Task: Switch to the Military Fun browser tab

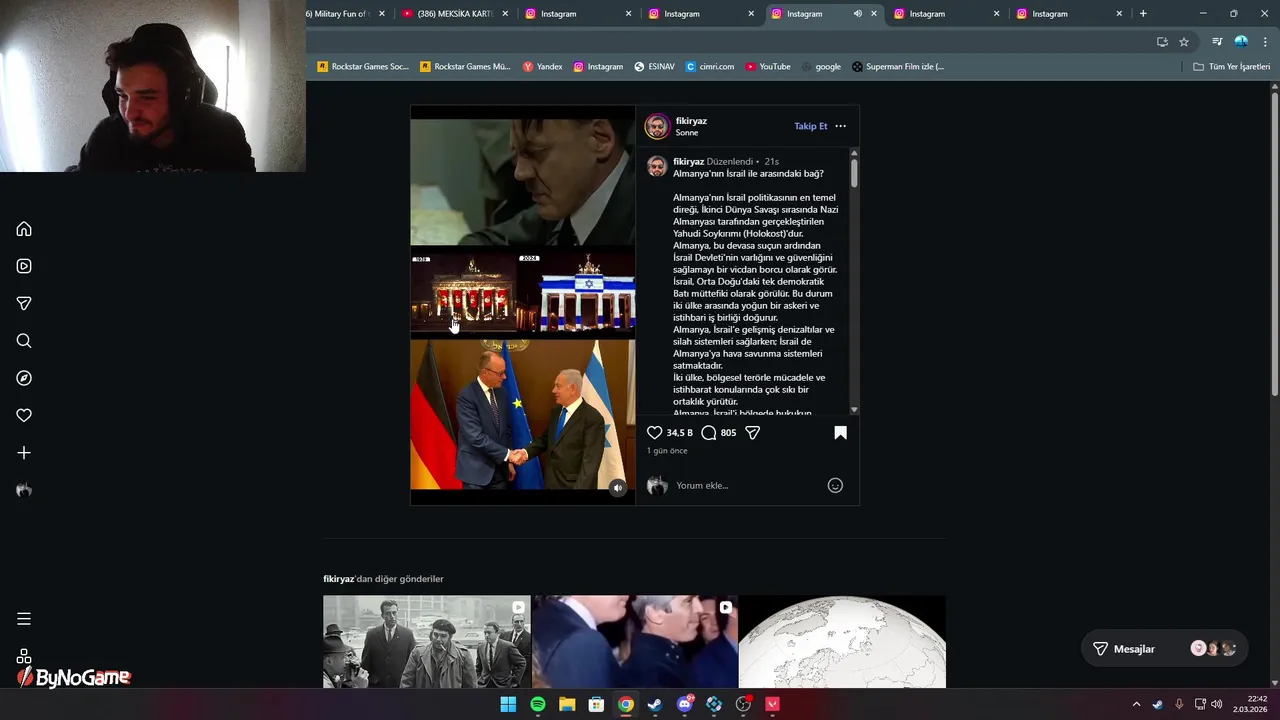Action: pos(340,14)
